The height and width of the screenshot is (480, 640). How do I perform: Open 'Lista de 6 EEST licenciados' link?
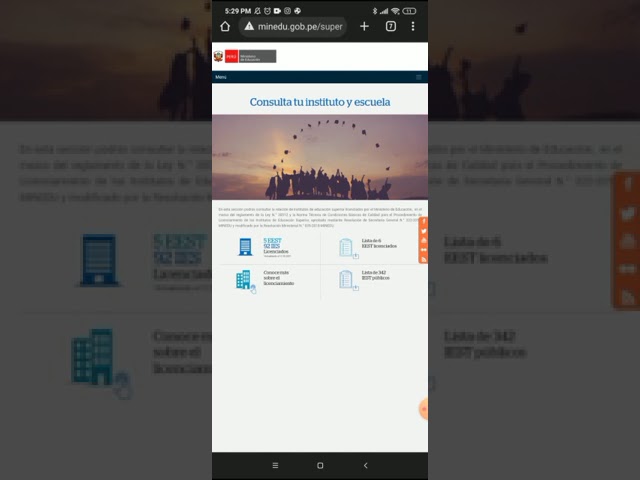coord(379,245)
